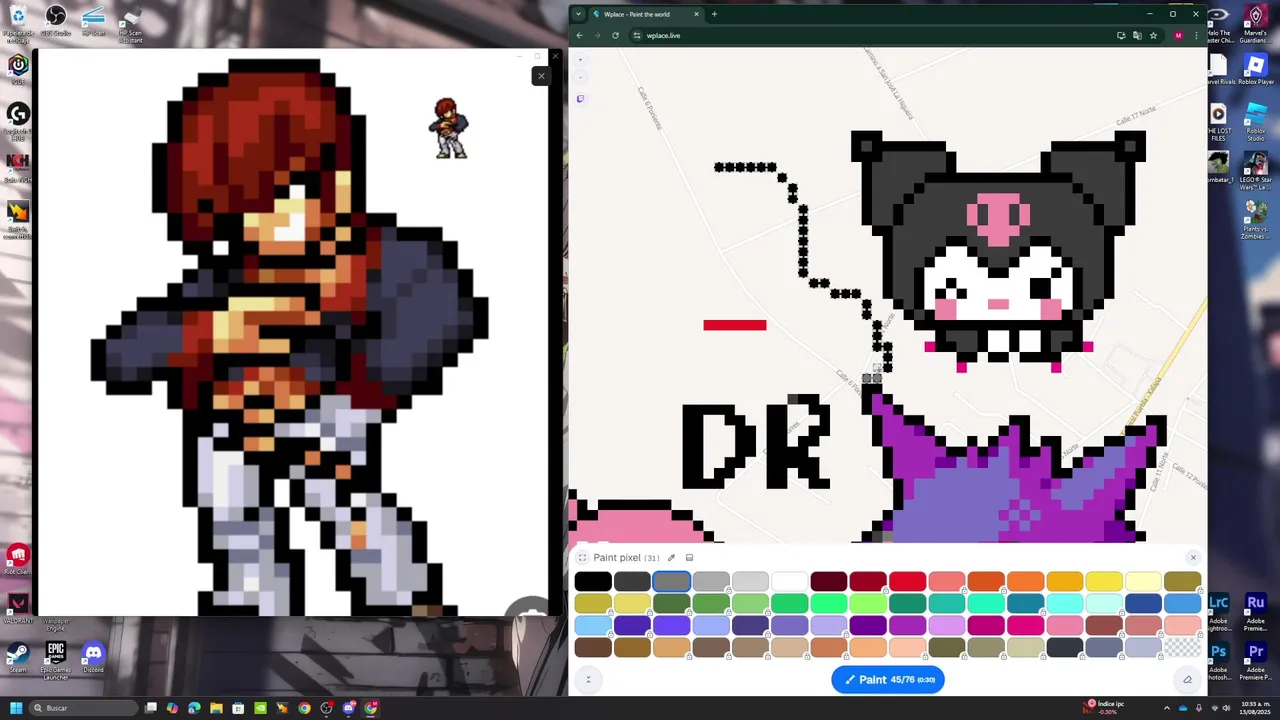Viewport: 1280px width, 720px height.
Task: Click the blue Paint 45/76 button
Action: [x=888, y=680]
